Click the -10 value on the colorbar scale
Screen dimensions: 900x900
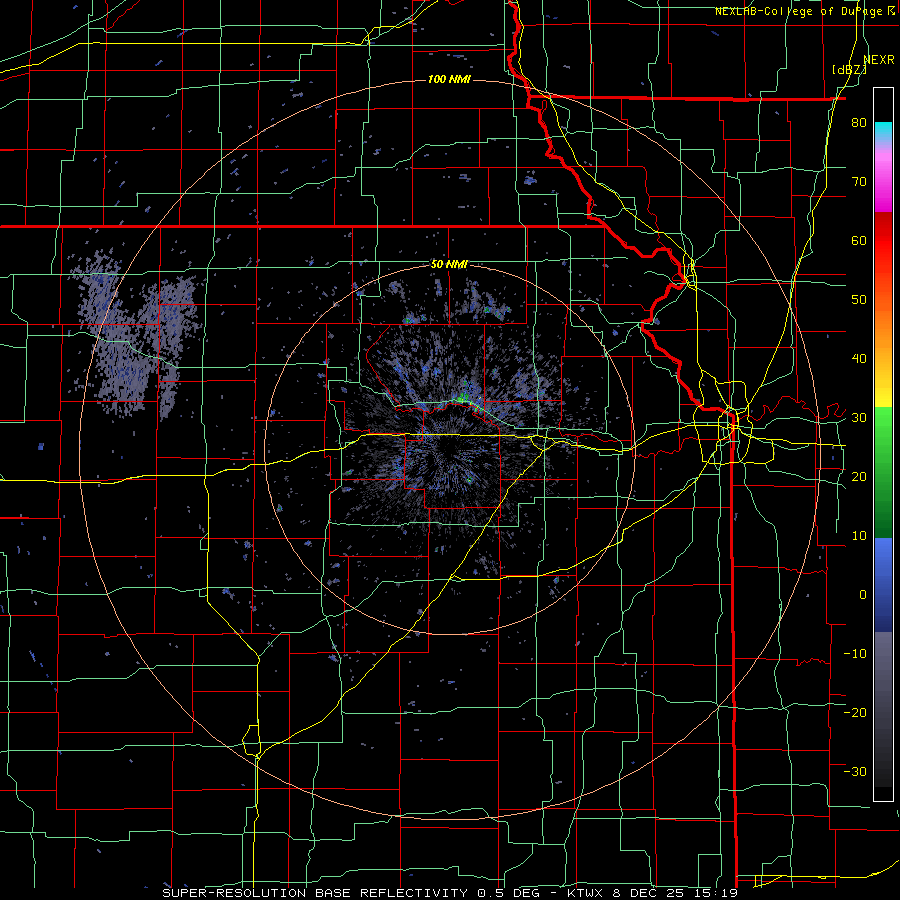[855, 654]
